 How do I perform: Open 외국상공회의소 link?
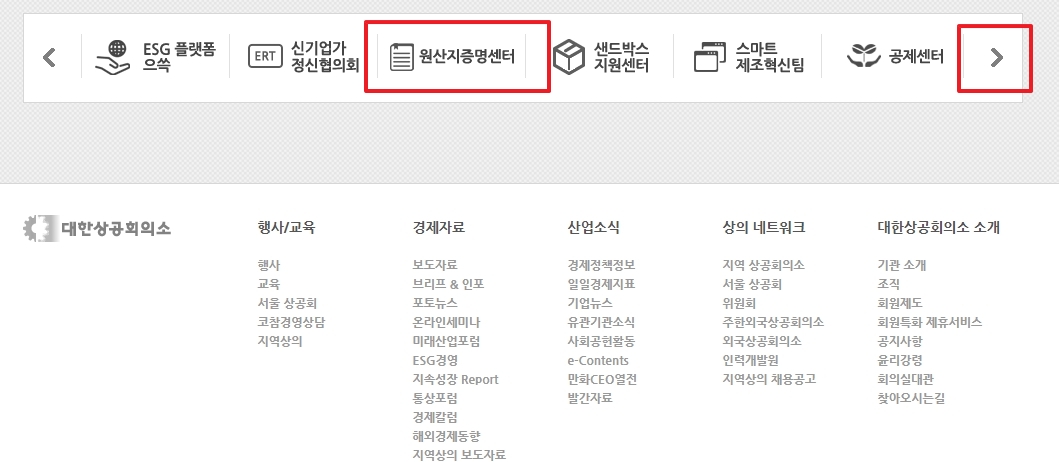762,341
